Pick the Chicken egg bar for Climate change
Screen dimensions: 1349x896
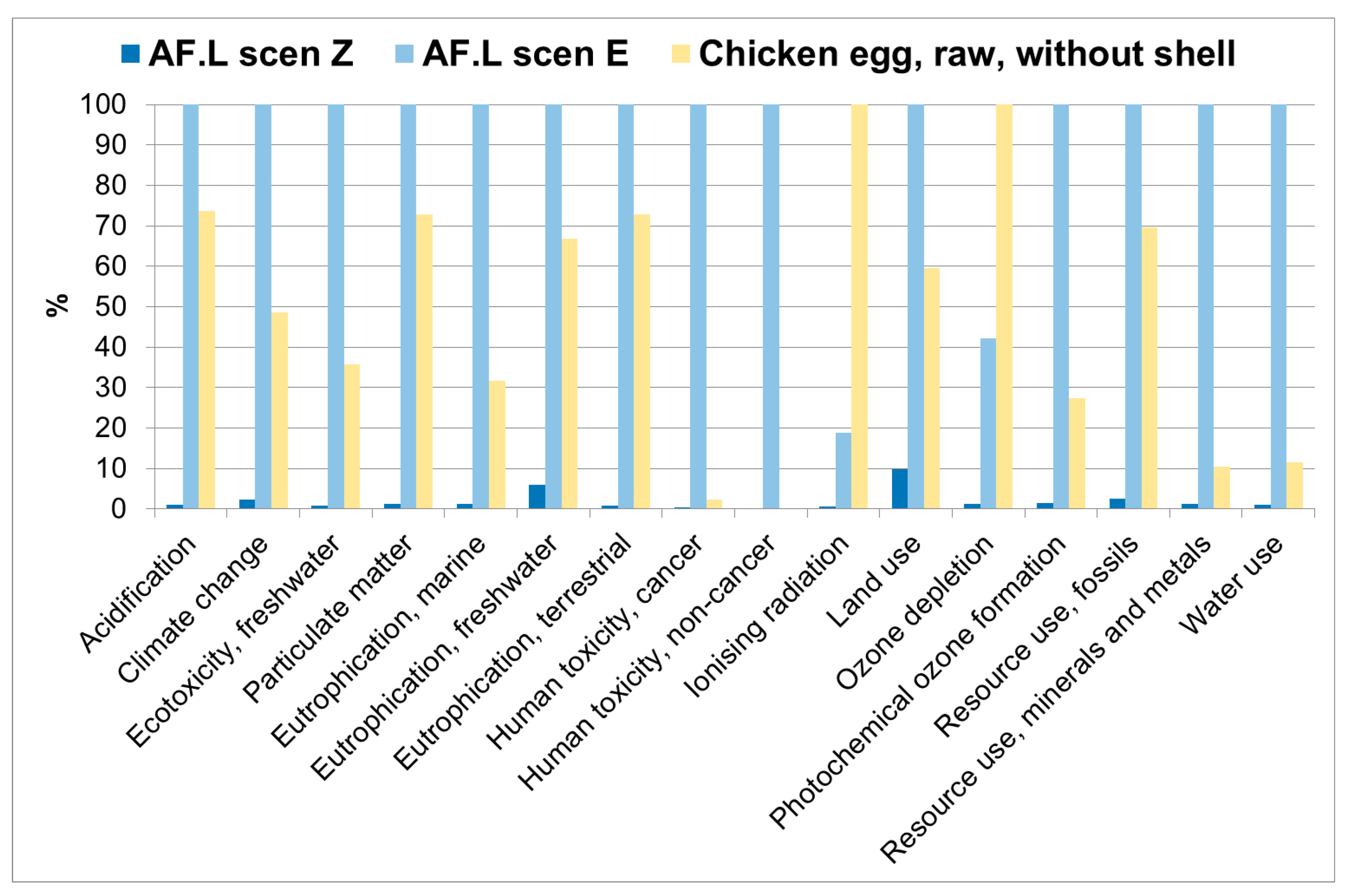point(279,410)
